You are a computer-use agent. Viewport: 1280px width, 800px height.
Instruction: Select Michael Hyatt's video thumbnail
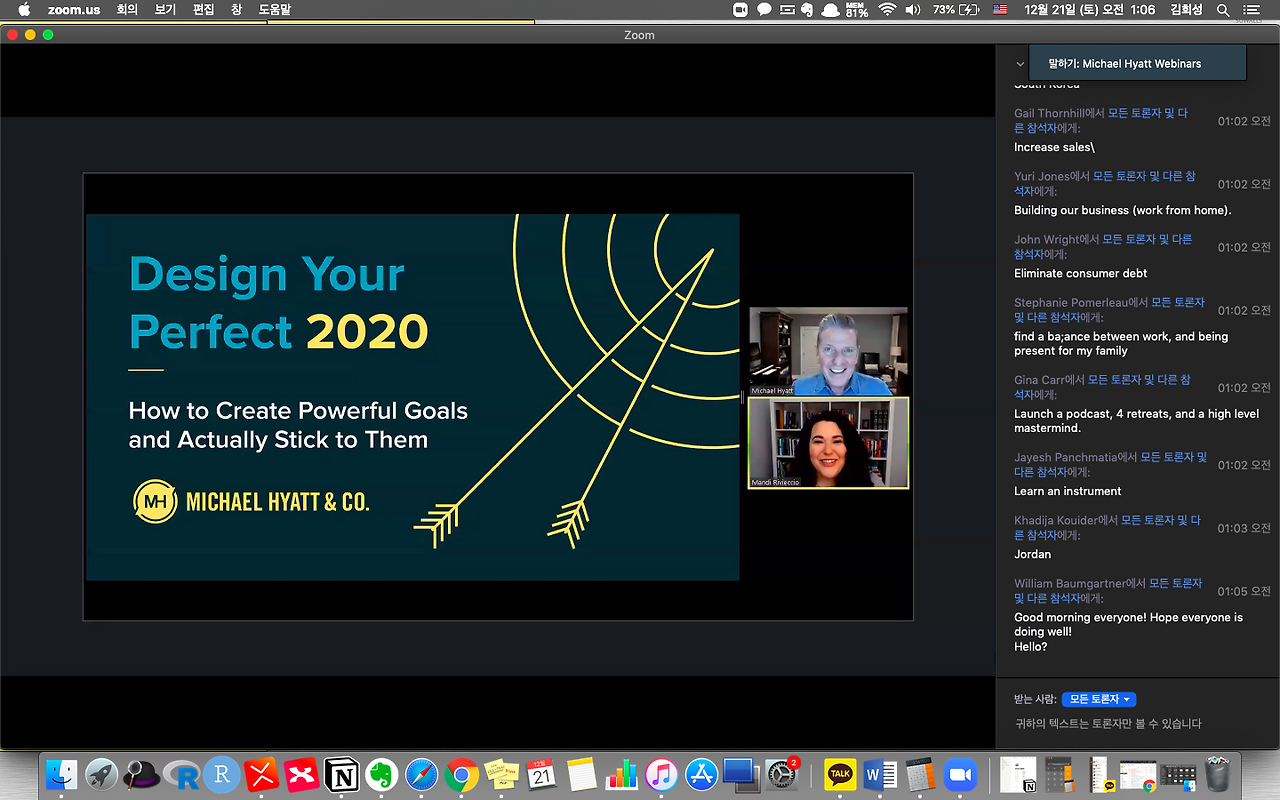pyautogui.click(x=829, y=351)
